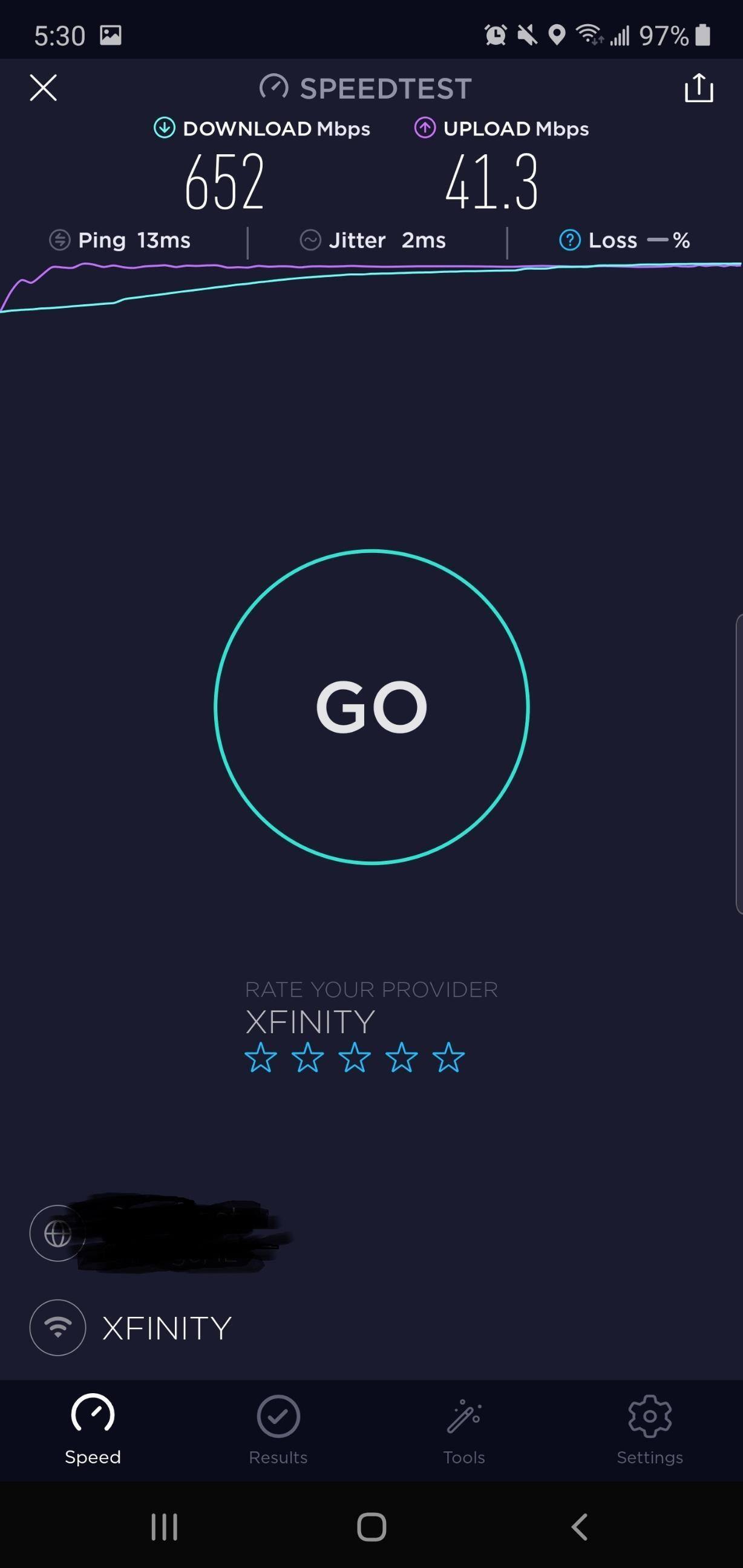
Task: Open the Tools tab
Action: [464, 1430]
